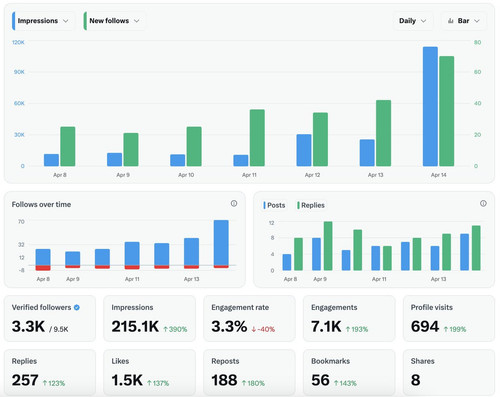Click the verified badge next to Verified followers

coord(77,307)
